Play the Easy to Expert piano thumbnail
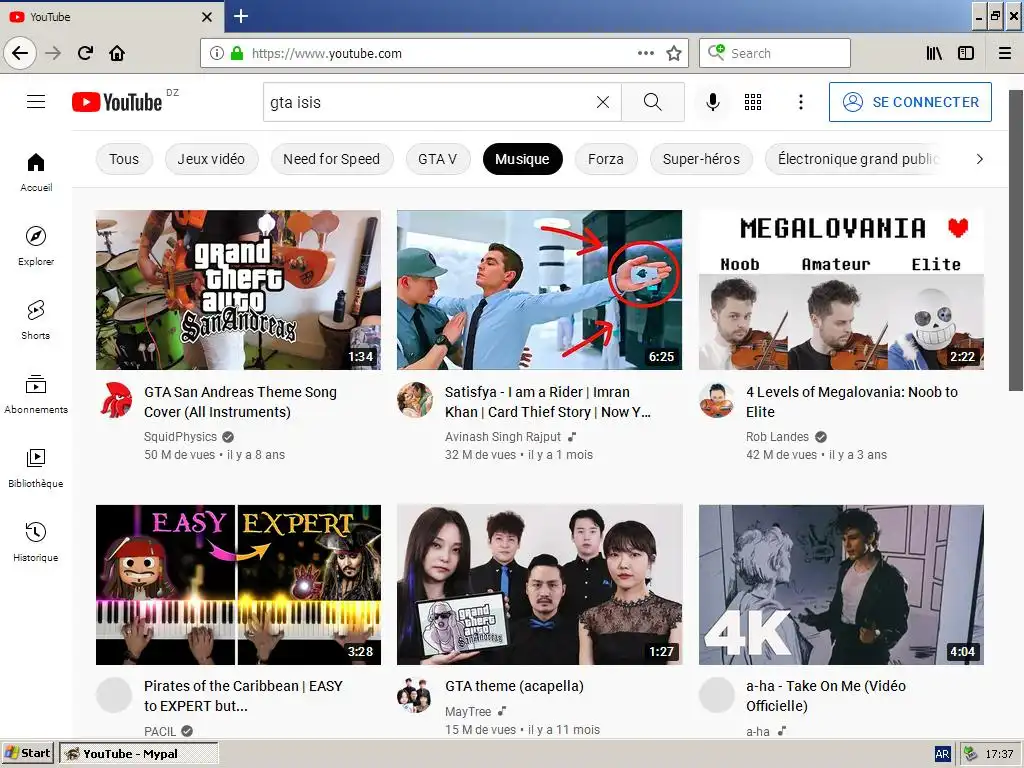This screenshot has height=768, width=1024. [x=238, y=584]
